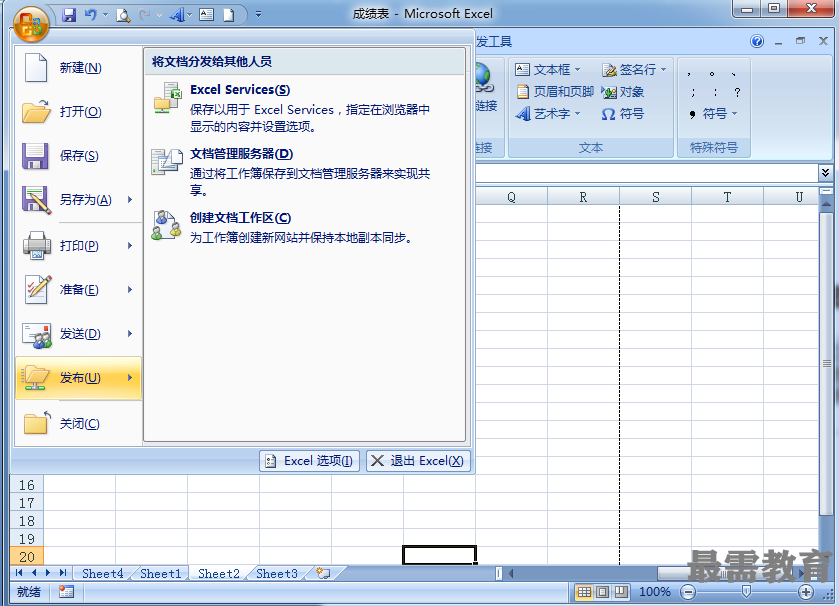Click the macro record status bar icon
This screenshot has height=606, width=839.
pos(66,592)
